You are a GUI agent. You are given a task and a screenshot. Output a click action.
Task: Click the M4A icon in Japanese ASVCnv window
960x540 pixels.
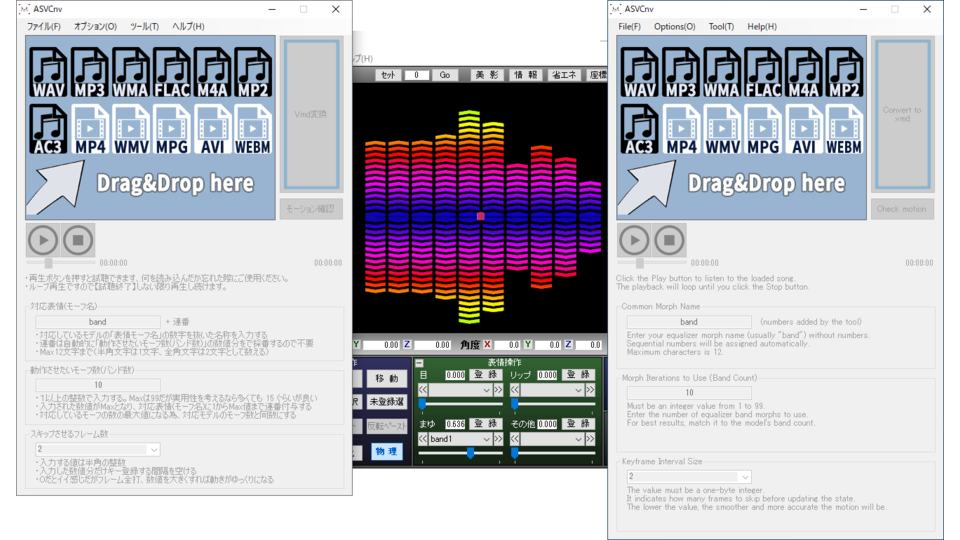pyautogui.click(x=212, y=72)
